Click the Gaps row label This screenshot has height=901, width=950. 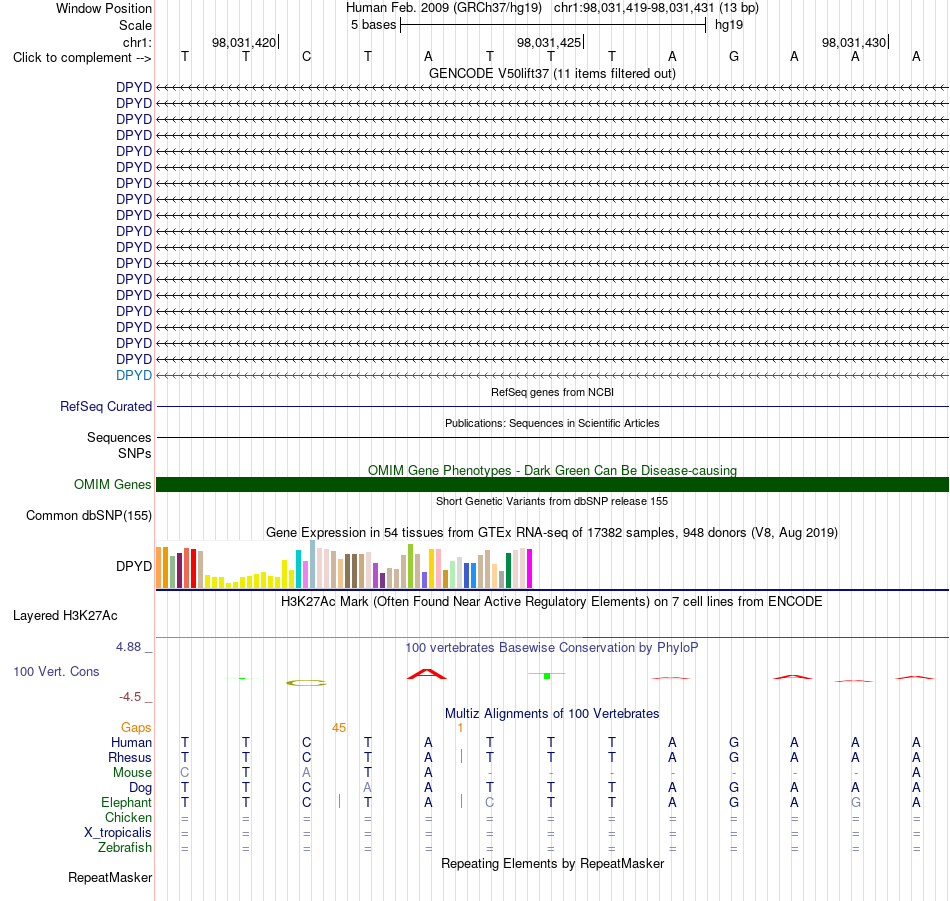pos(136,727)
